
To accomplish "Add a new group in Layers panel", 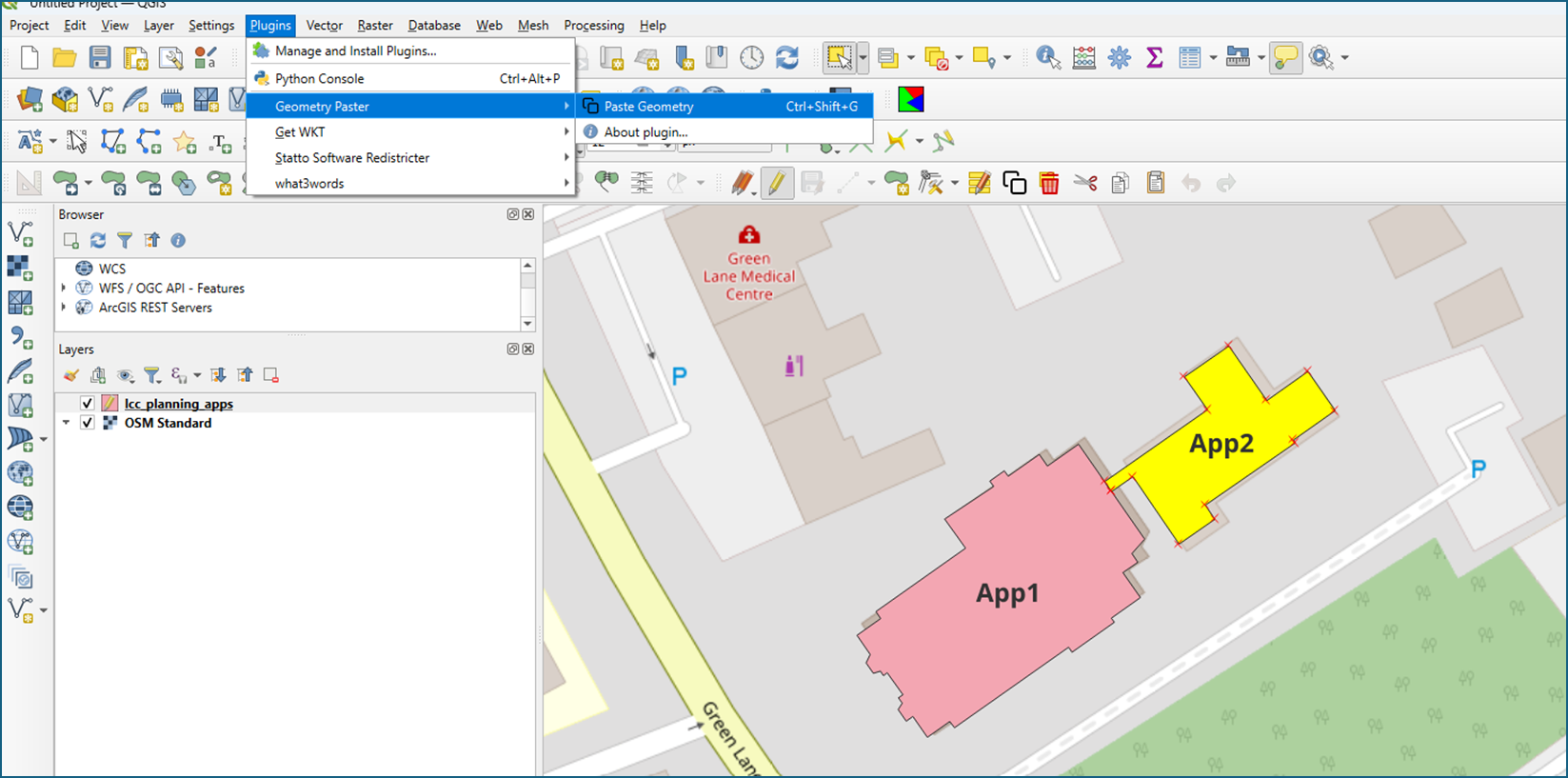I will point(98,375).
